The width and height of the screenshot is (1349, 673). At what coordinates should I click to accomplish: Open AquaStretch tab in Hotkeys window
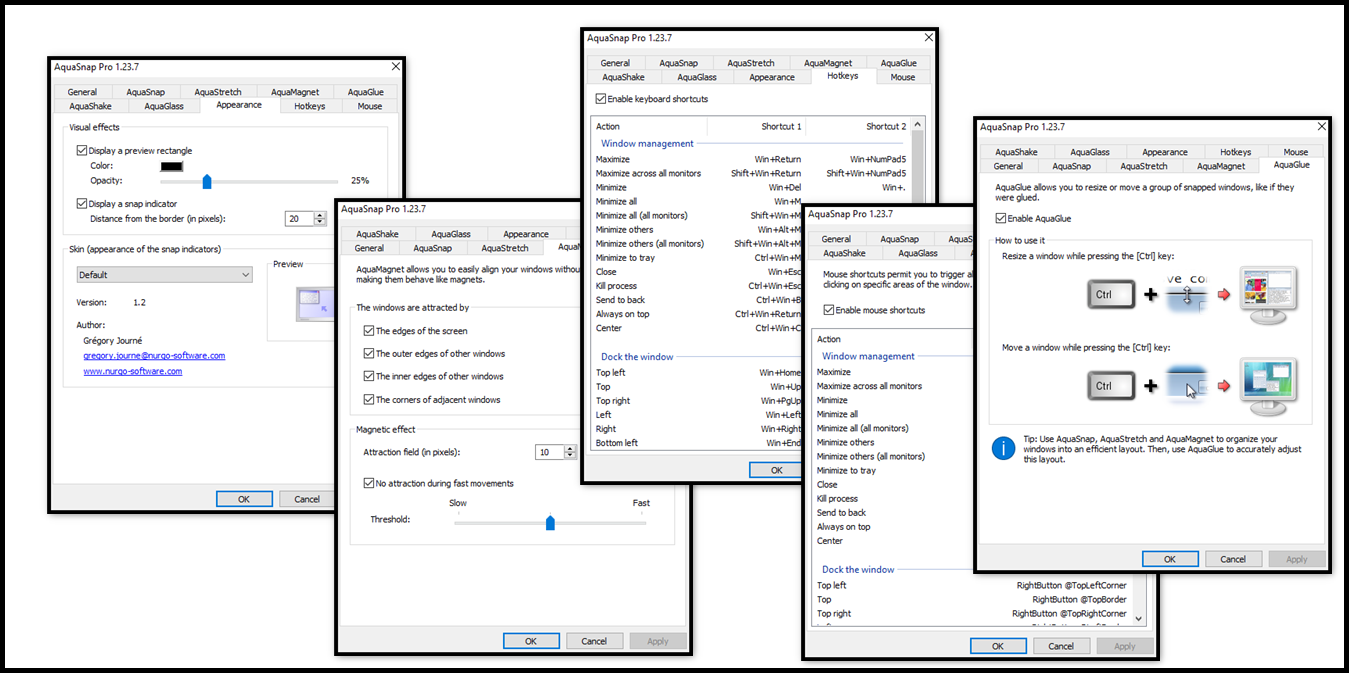pos(750,63)
